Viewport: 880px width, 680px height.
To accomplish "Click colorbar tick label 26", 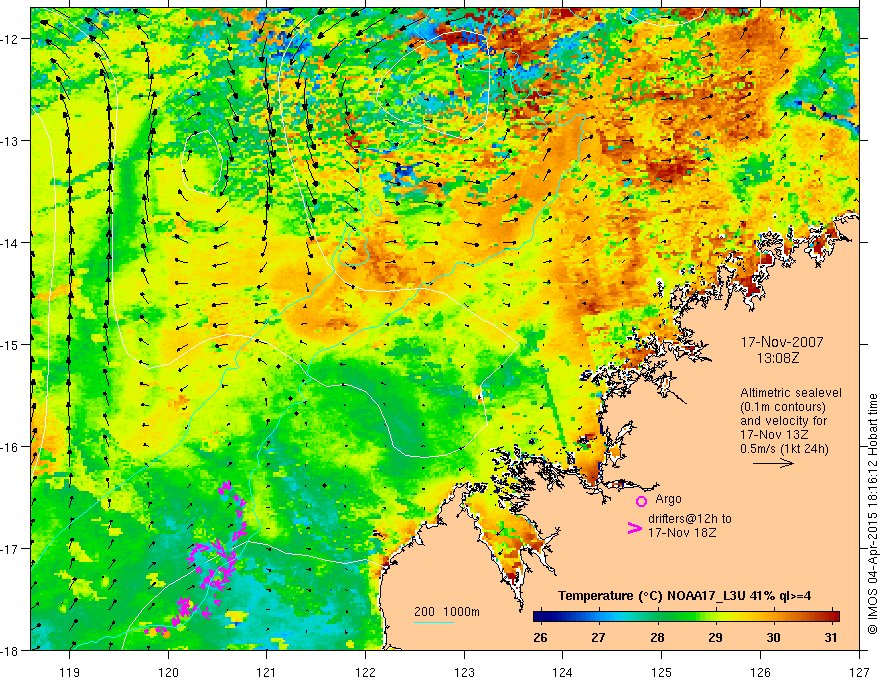I will pos(540,638).
